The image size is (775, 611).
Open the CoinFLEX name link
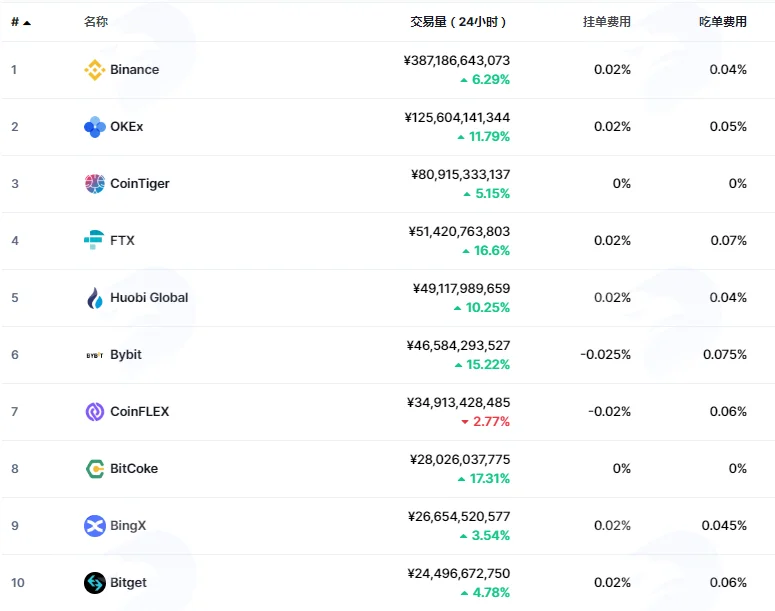[x=139, y=412]
